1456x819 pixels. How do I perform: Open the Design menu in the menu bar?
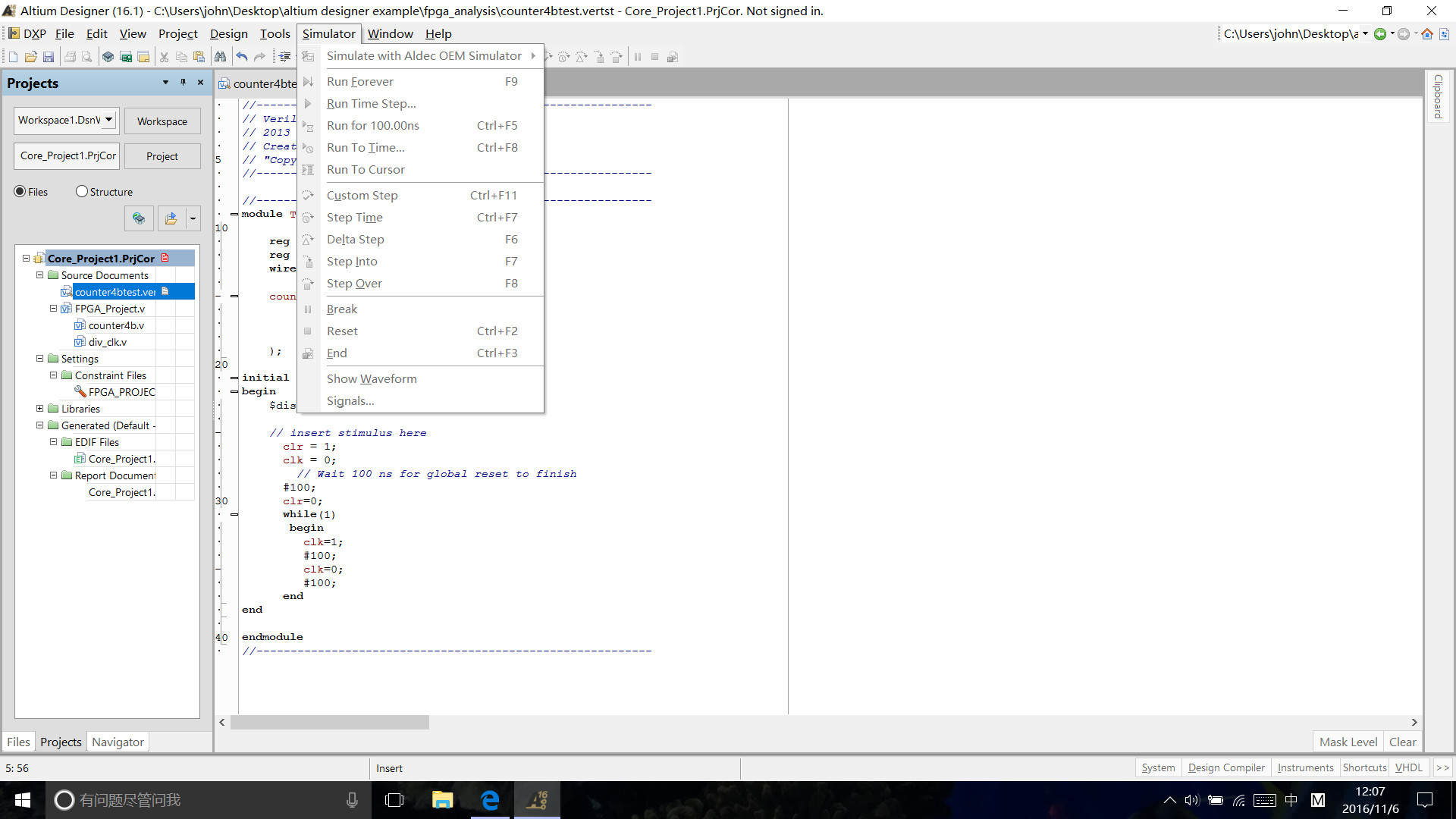click(x=228, y=34)
